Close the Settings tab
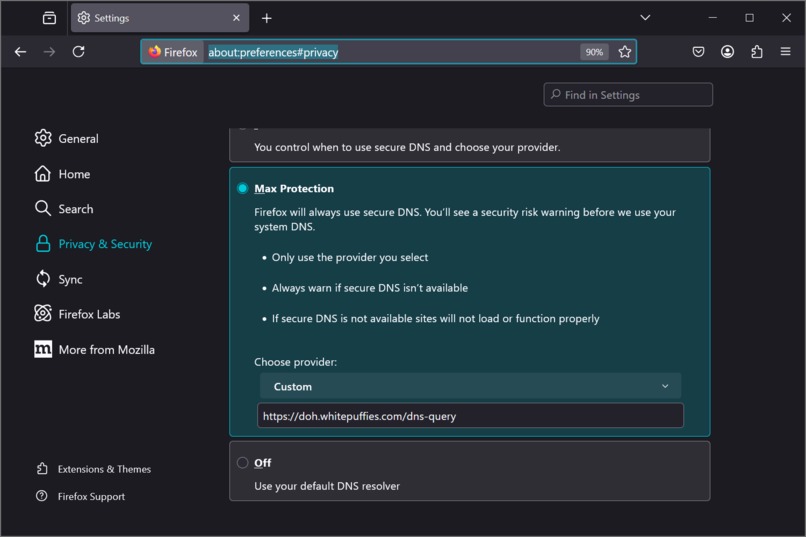Viewport: 806px width, 537px height. click(236, 18)
